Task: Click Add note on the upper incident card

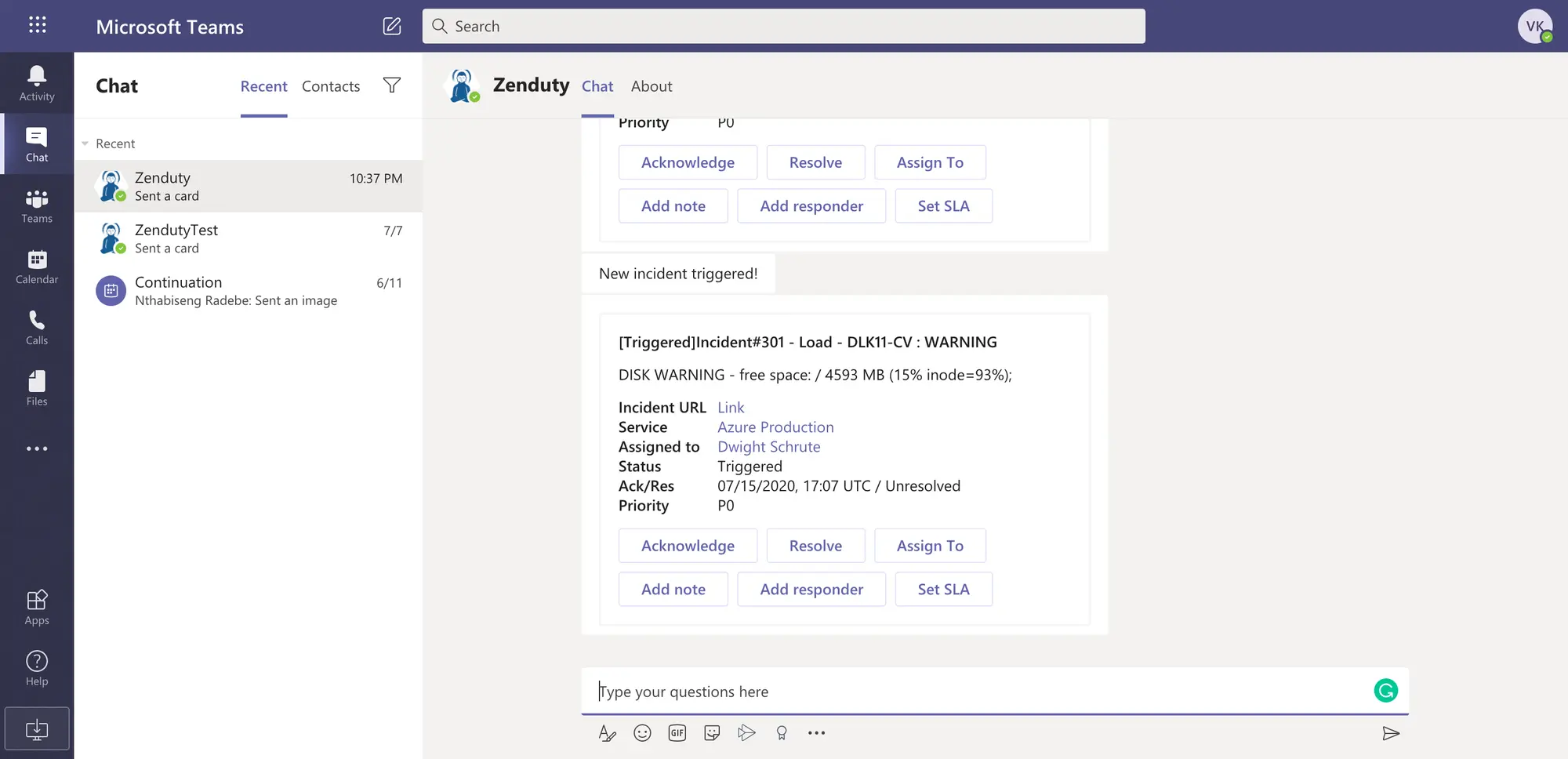Action: (673, 205)
